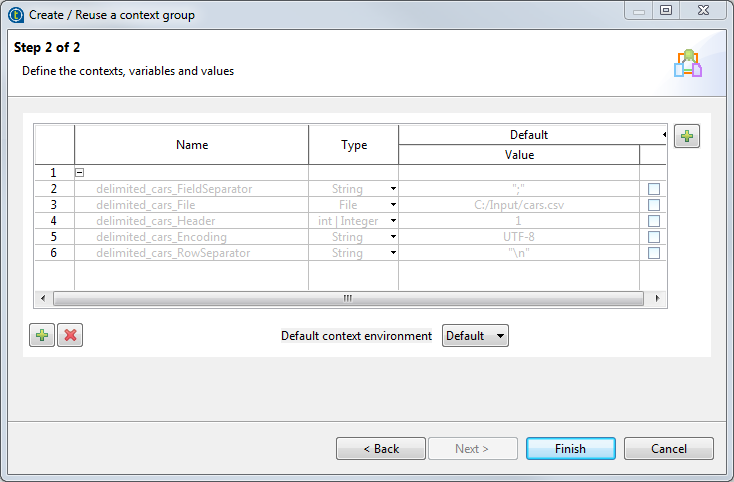Screen dimensions: 734x482
Task: Collapse the tree node in row 1
Action: click(x=80, y=173)
